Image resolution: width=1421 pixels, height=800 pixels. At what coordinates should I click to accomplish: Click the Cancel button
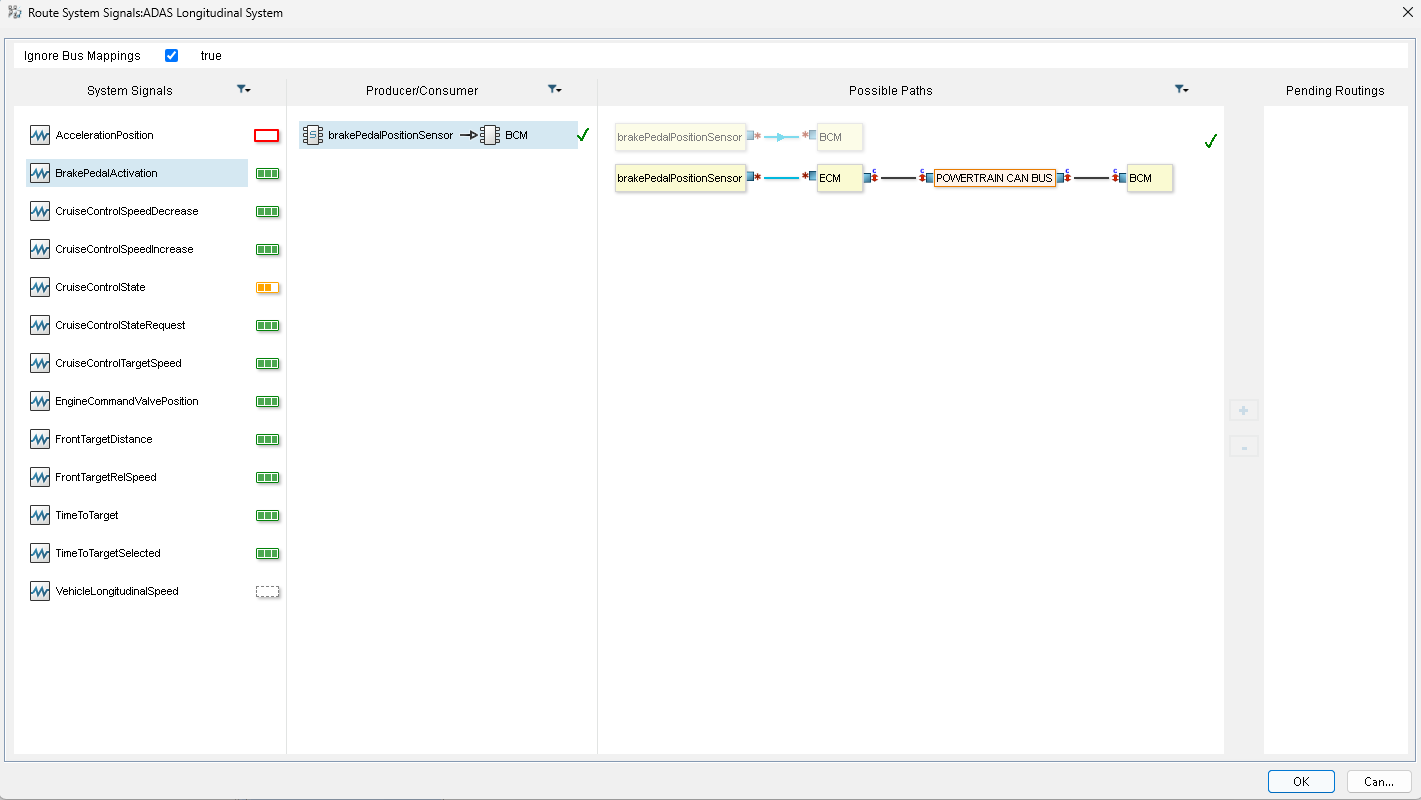[1378, 782]
